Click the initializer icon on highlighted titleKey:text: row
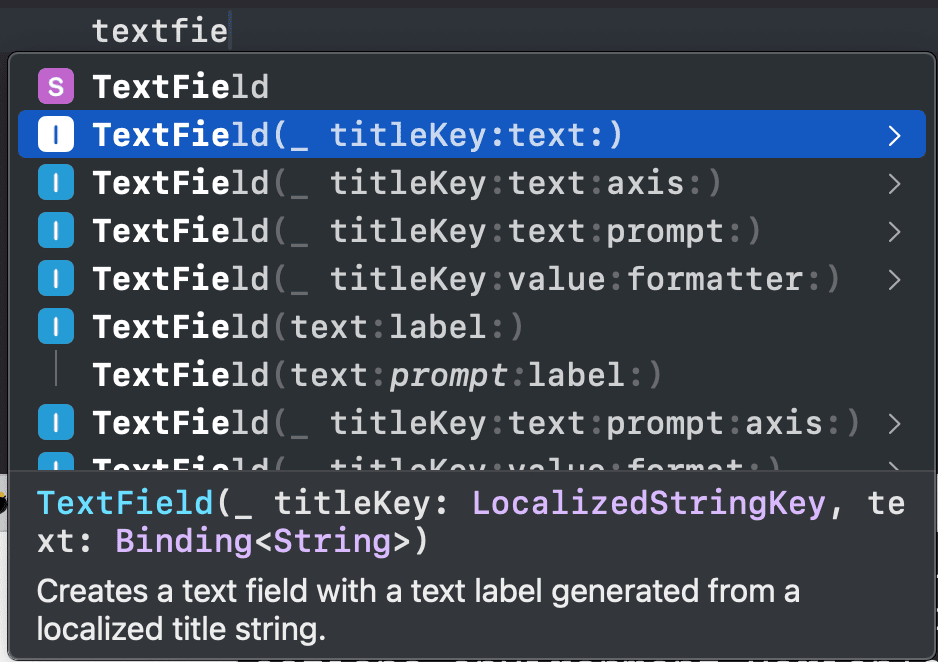The width and height of the screenshot is (938, 662). point(56,135)
